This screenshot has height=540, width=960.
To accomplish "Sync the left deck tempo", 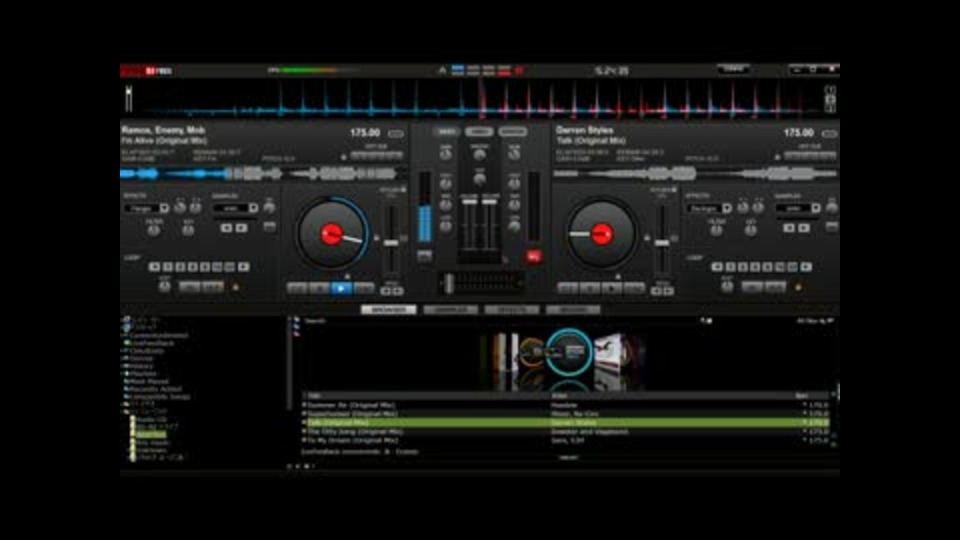I will click(364, 288).
